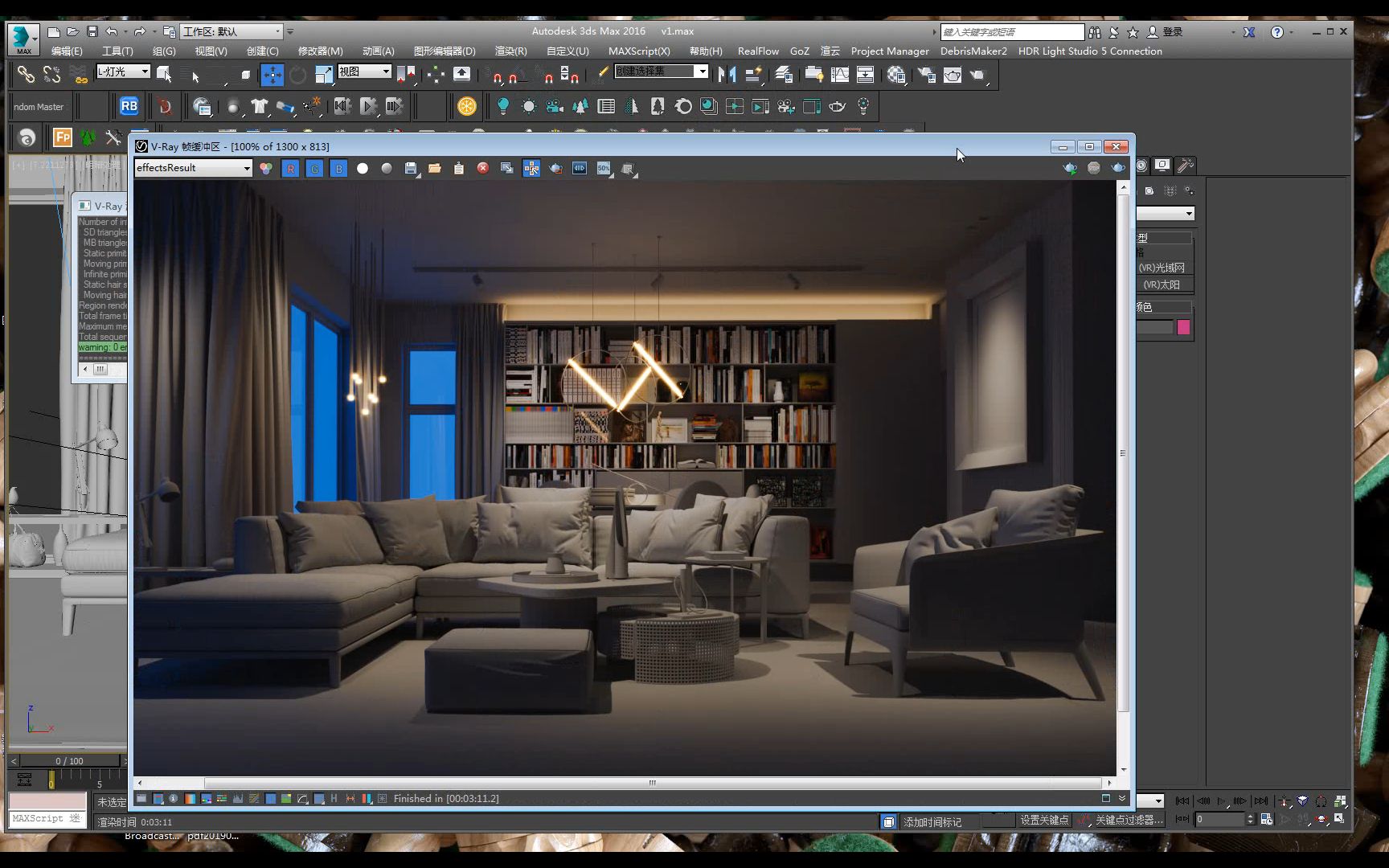Image resolution: width=1389 pixels, height=868 pixels.
Task: Click the main toolbar render teapot
Action: [978, 76]
